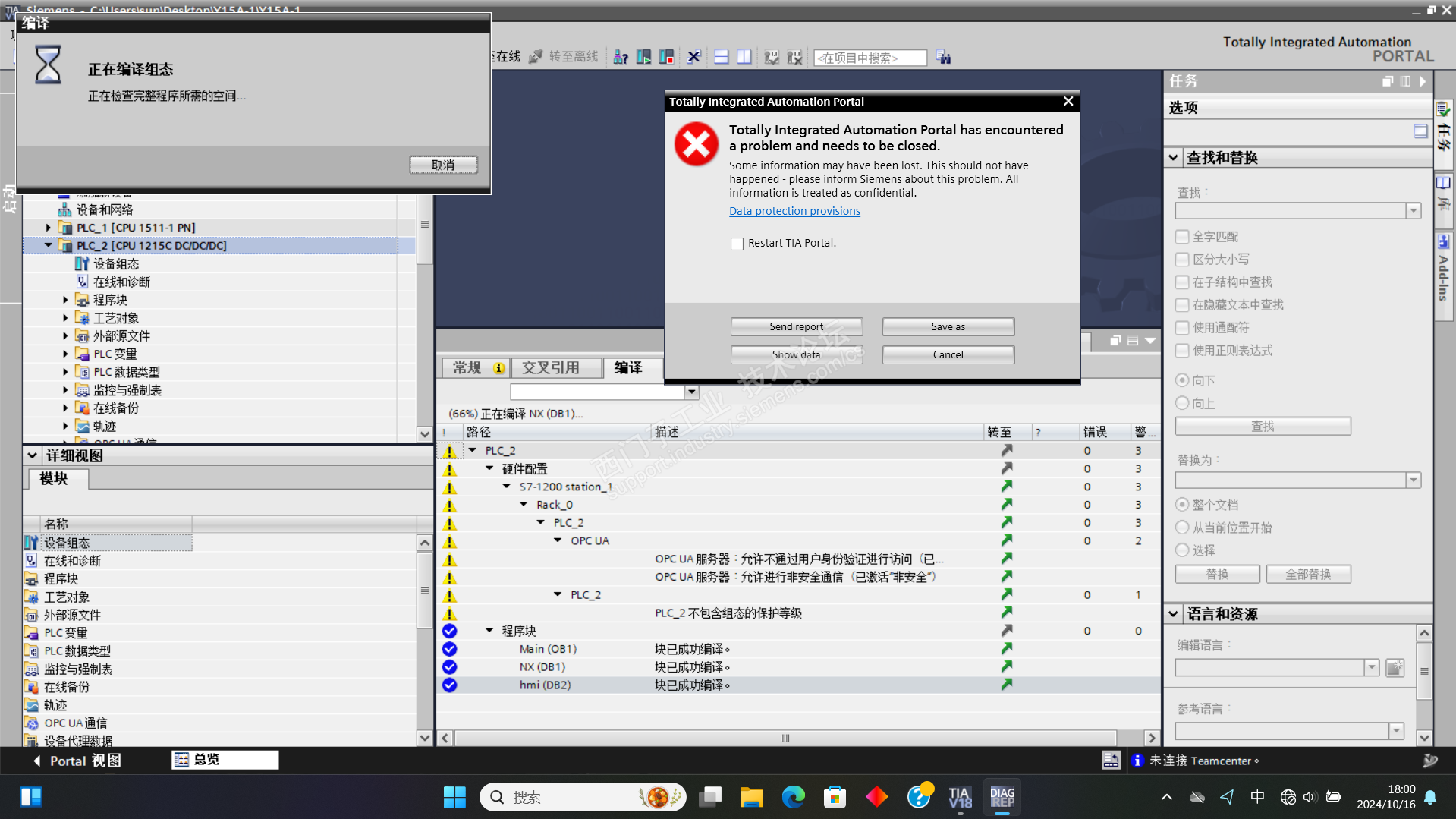Click the 在项目中搜索 search field
The width and height of the screenshot is (1456, 819).
pos(870,58)
